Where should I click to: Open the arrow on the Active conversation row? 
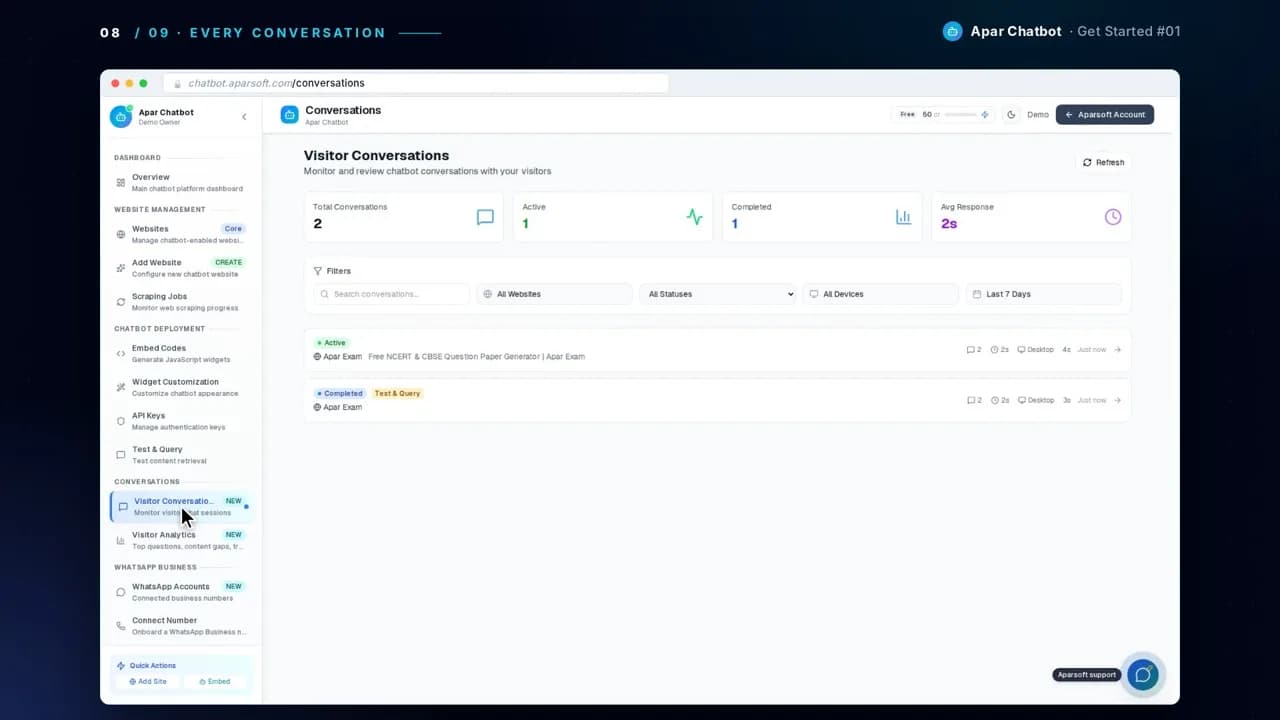1117,350
